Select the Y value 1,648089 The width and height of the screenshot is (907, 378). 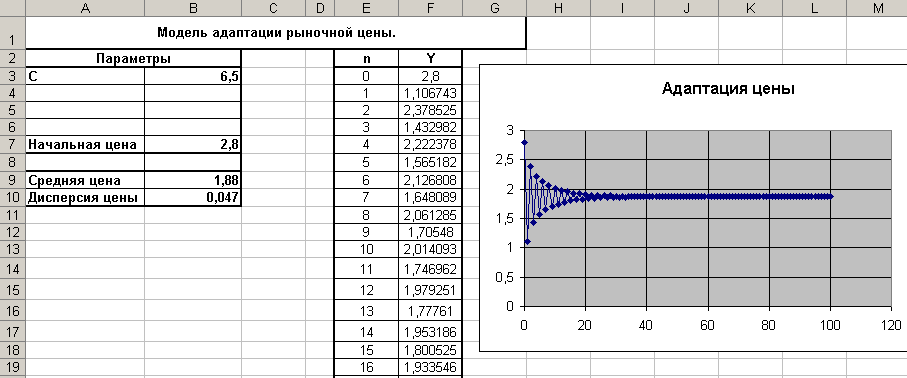pos(430,197)
